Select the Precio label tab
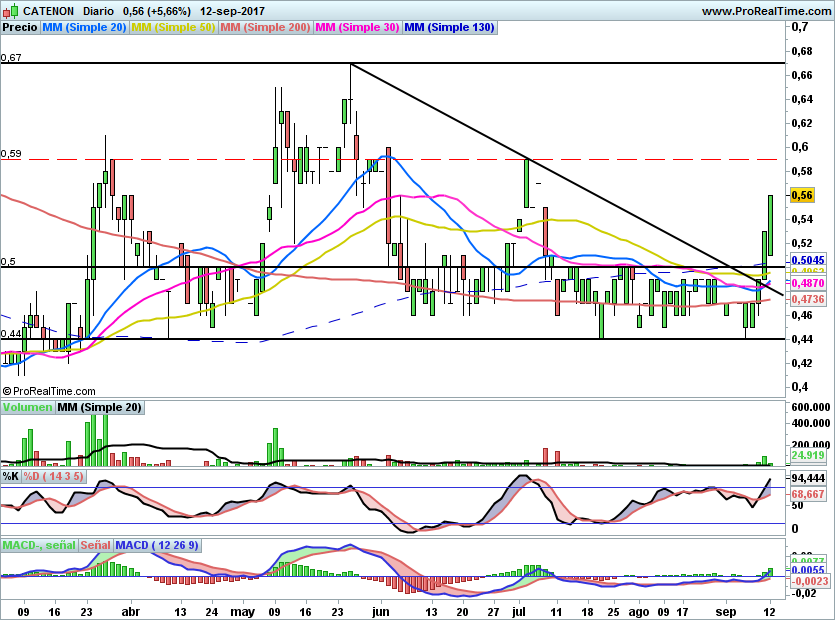This screenshot has width=835, height=620. click(19, 28)
